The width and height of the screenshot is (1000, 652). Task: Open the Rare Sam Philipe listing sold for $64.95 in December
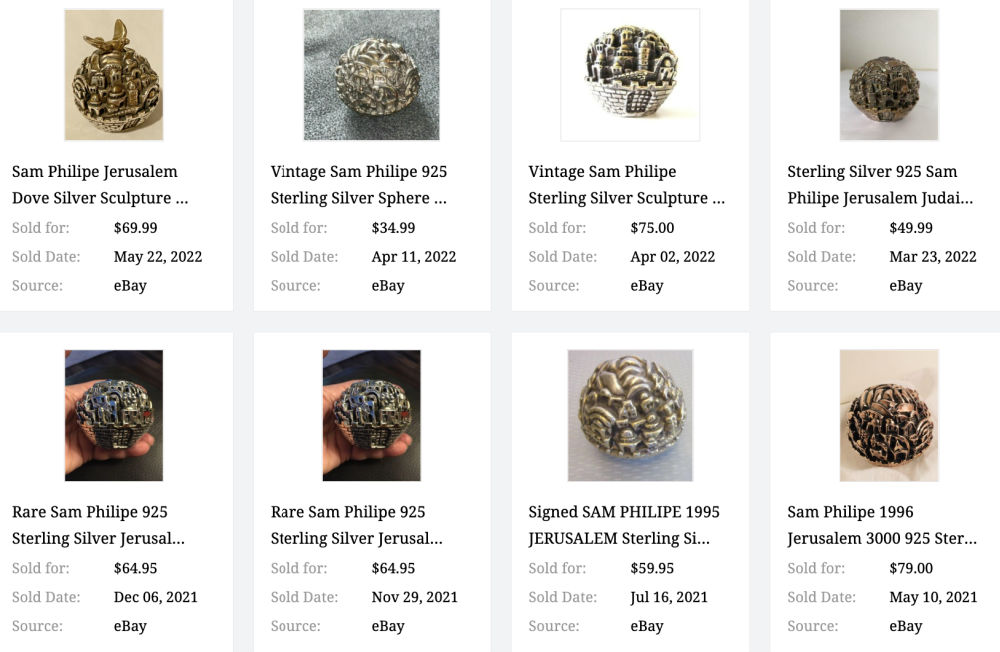click(x=98, y=525)
